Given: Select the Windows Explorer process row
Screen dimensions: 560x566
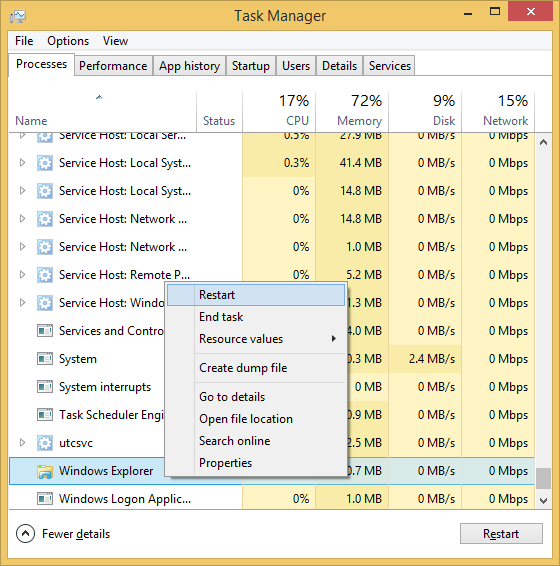Looking at the screenshot, I should tap(272, 471).
